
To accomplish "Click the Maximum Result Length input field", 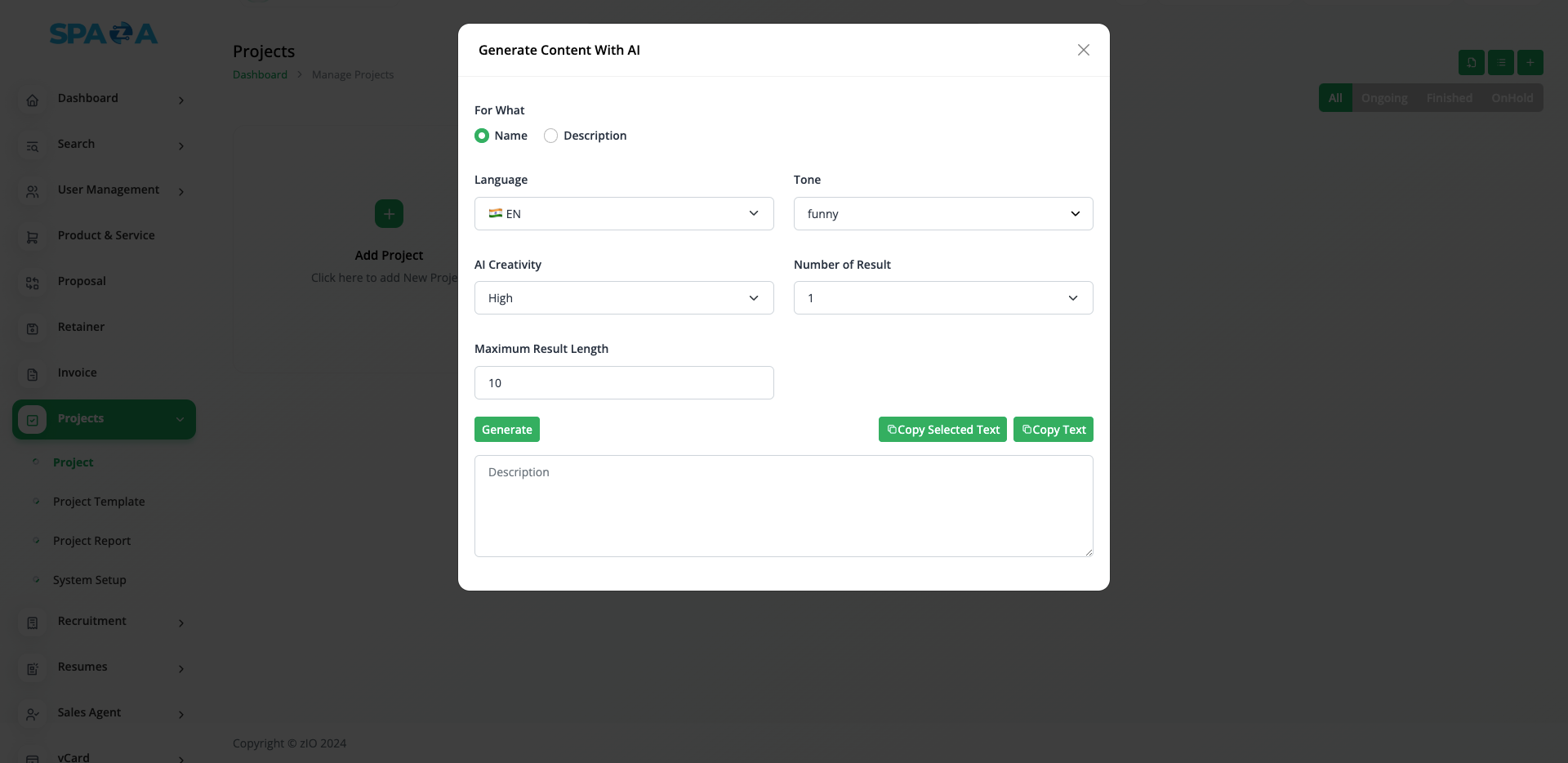I will point(624,383).
